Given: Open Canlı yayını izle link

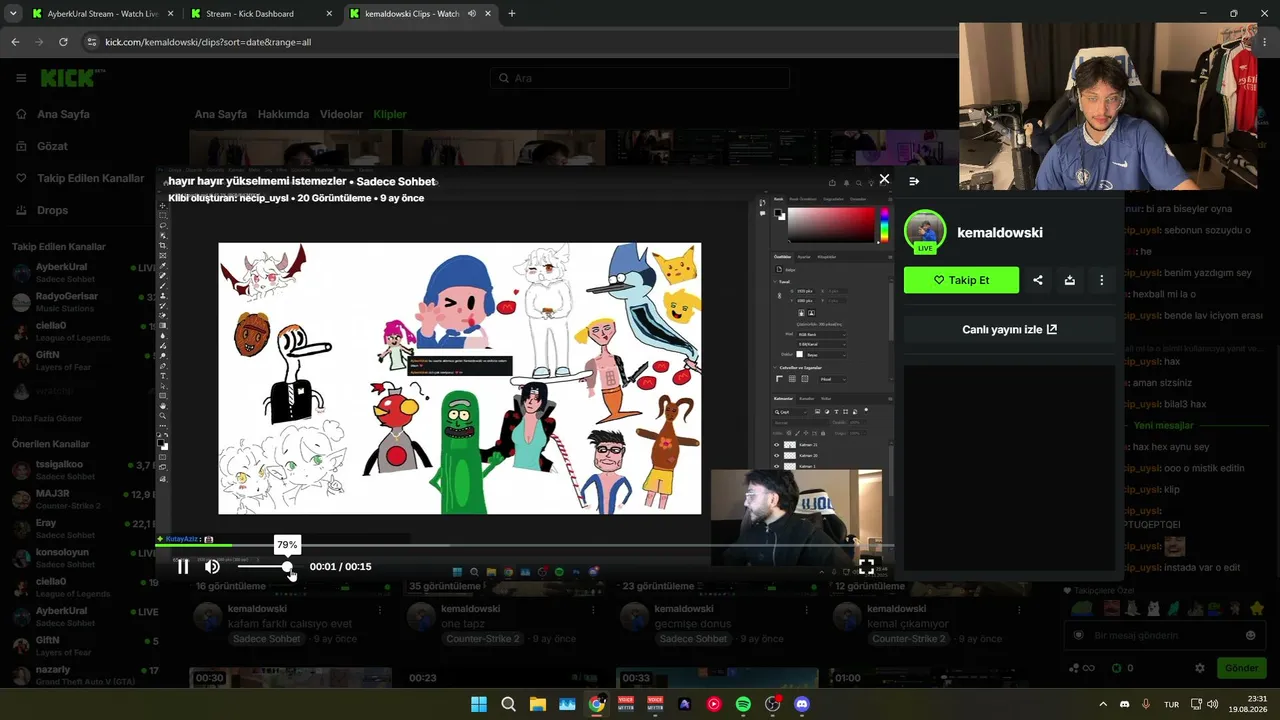Looking at the screenshot, I should tap(1009, 330).
